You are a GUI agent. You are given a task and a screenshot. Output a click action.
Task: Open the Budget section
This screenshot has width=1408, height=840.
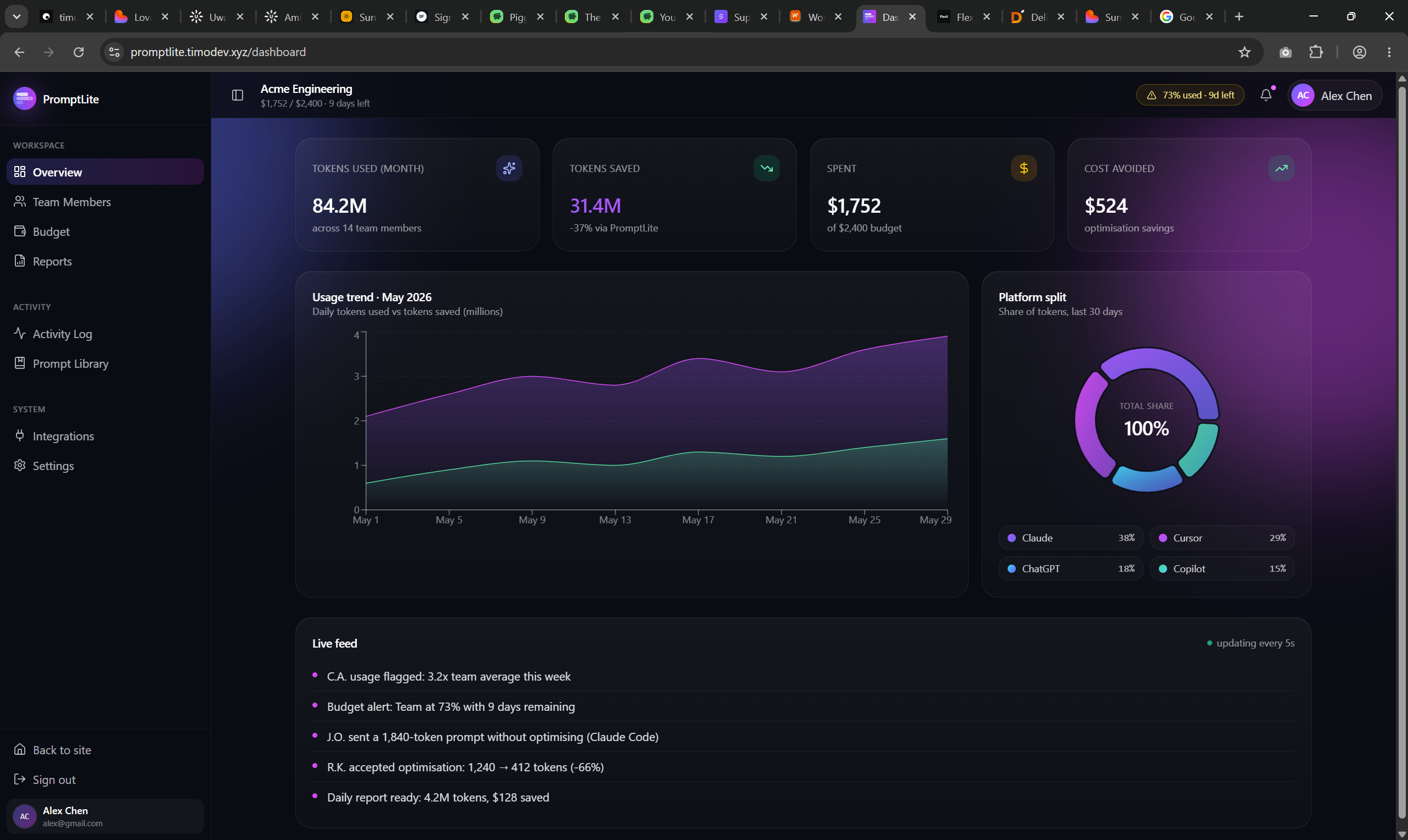click(x=105, y=231)
